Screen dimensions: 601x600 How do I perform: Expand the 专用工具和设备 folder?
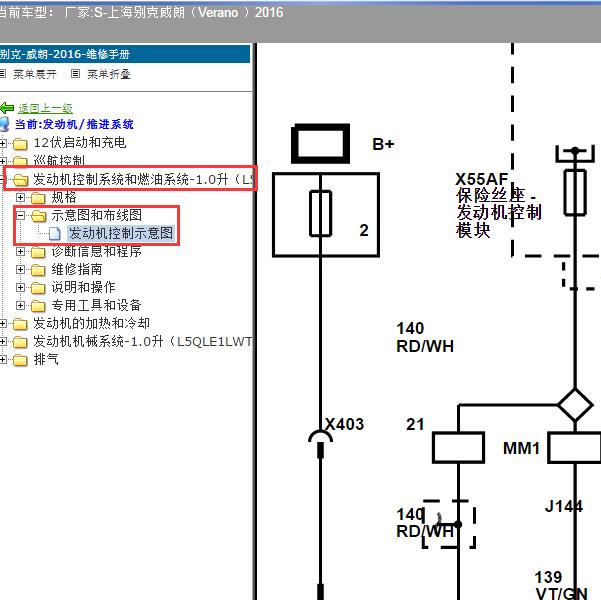point(20,306)
